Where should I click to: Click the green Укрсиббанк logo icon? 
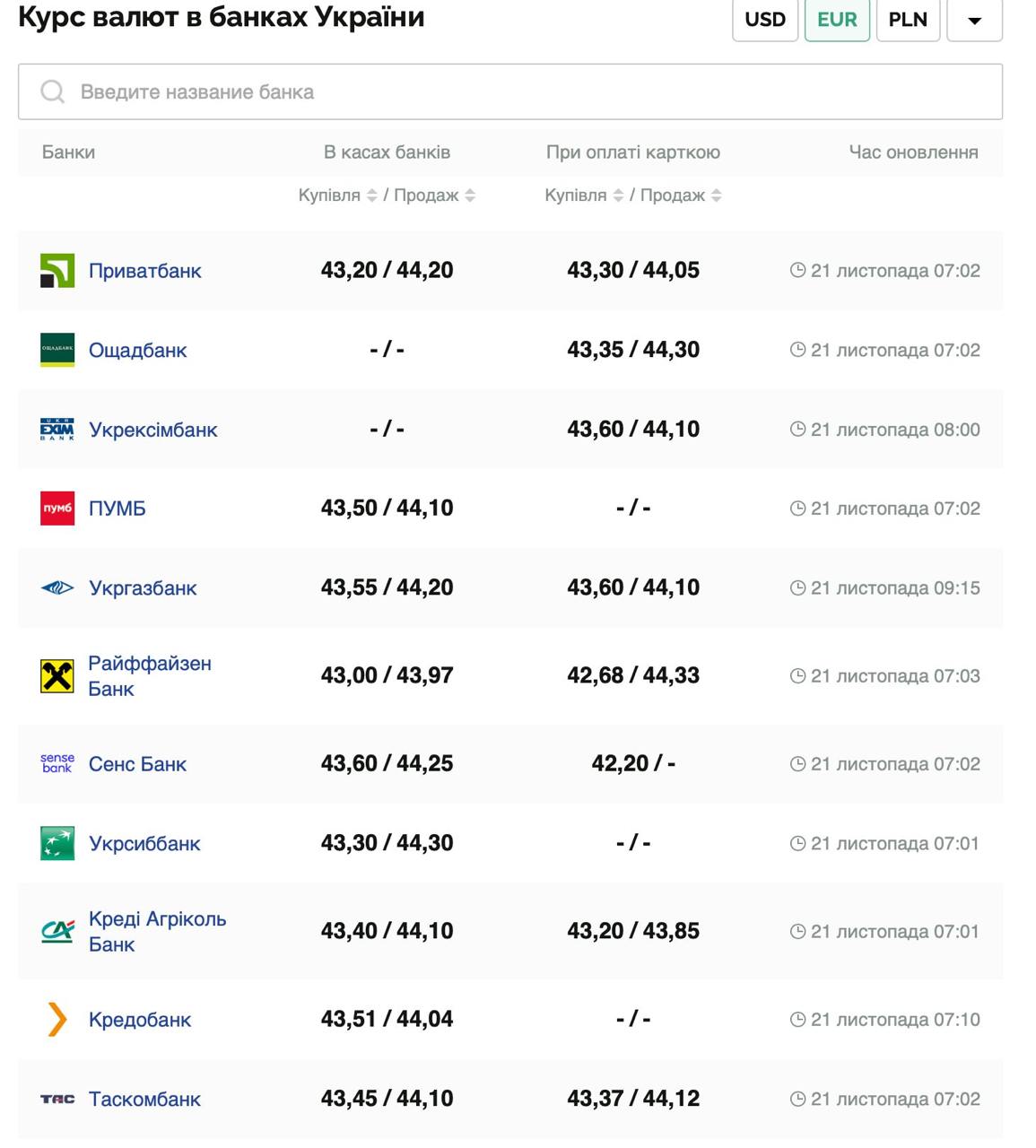[57, 843]
